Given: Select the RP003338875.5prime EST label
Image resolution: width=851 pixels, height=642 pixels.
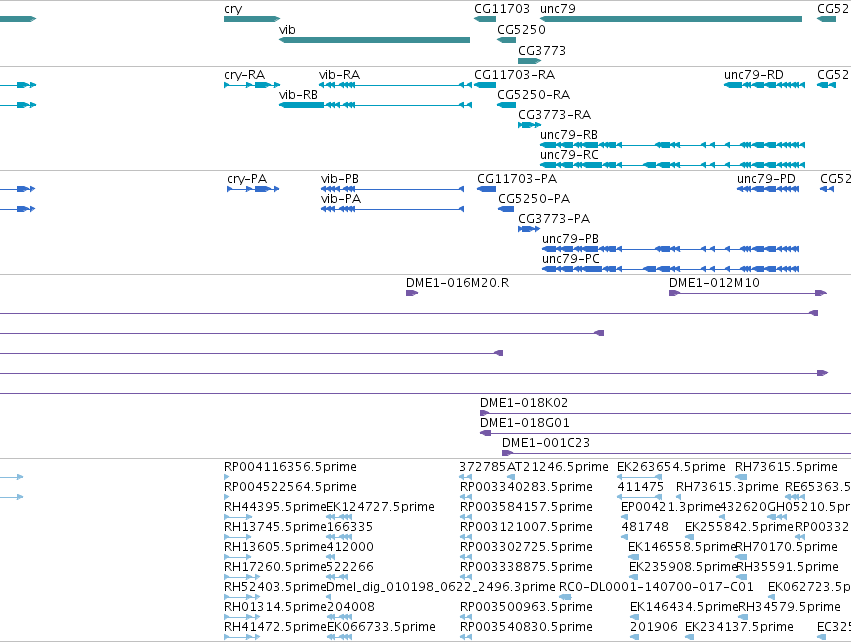Looking at the screenshot, I should click(x=526, y=567).
